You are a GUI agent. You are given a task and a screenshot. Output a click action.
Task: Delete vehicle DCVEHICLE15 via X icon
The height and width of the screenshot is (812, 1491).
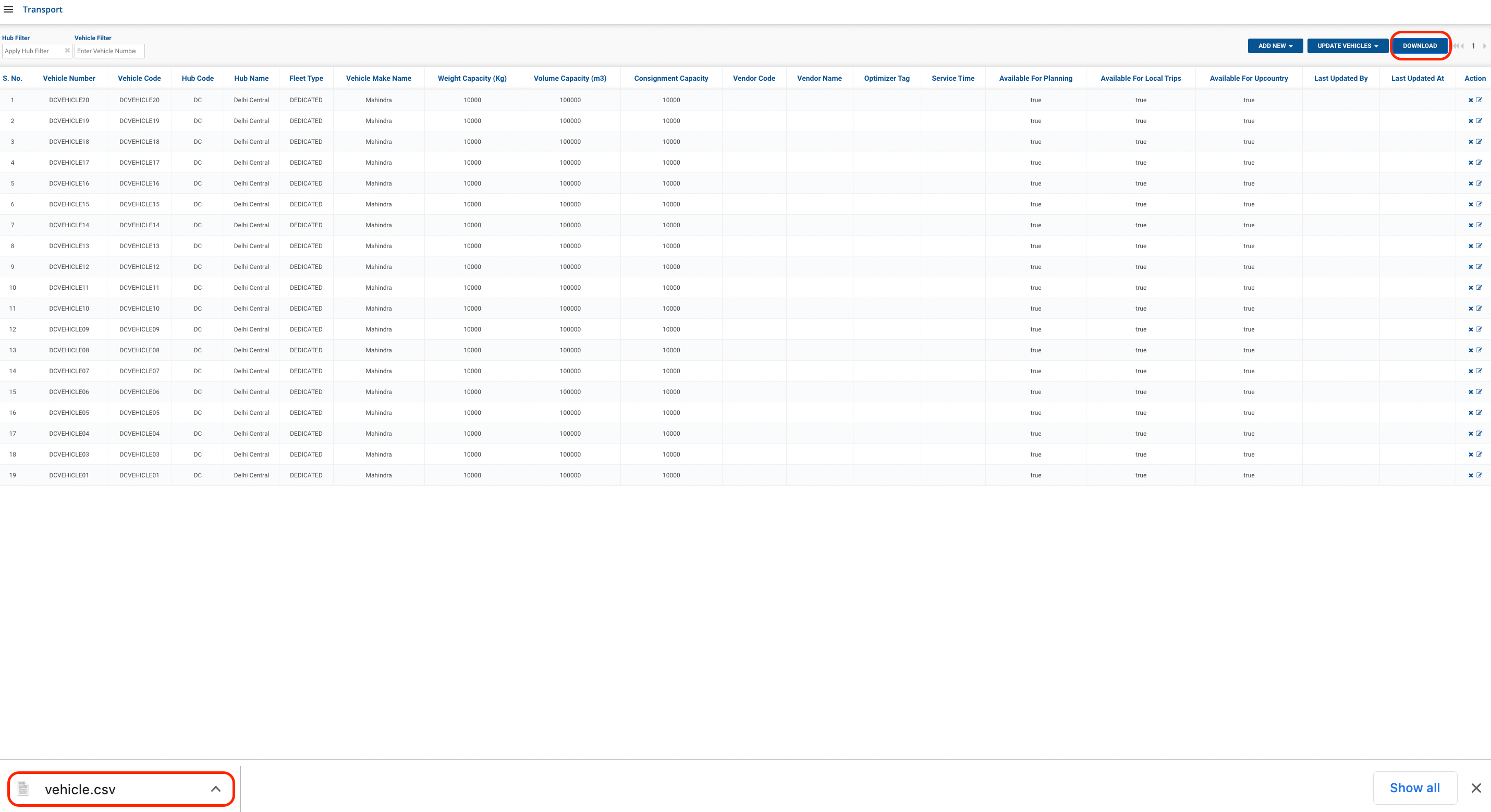pos(1470,204)
